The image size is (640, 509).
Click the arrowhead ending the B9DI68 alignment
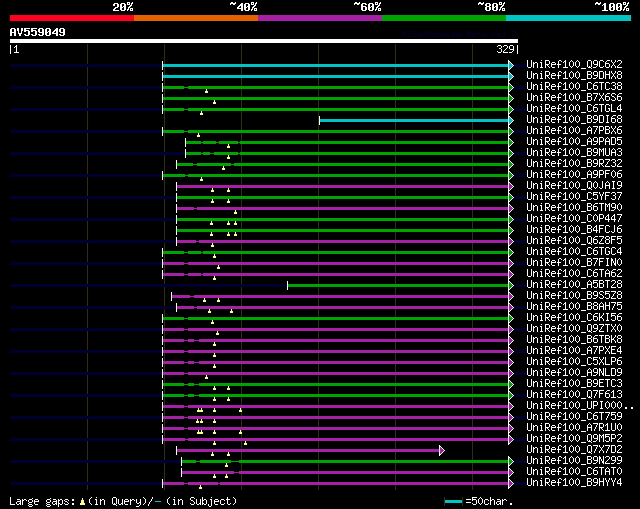tap(511, 120)
